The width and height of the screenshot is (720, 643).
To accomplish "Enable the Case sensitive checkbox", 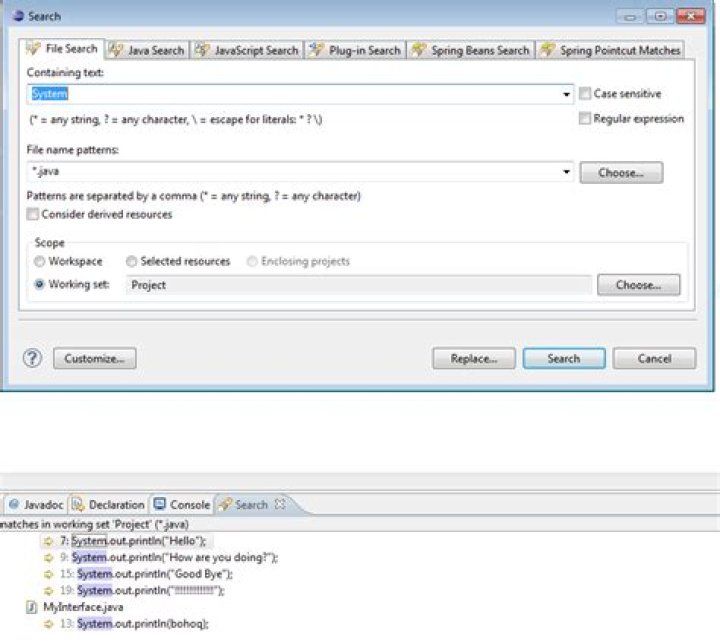I will tap(585, 94).
